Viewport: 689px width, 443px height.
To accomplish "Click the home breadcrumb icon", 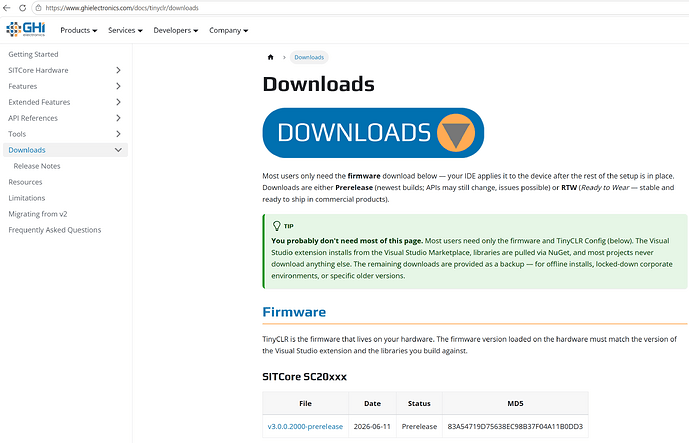I will [x=271, y=57].
